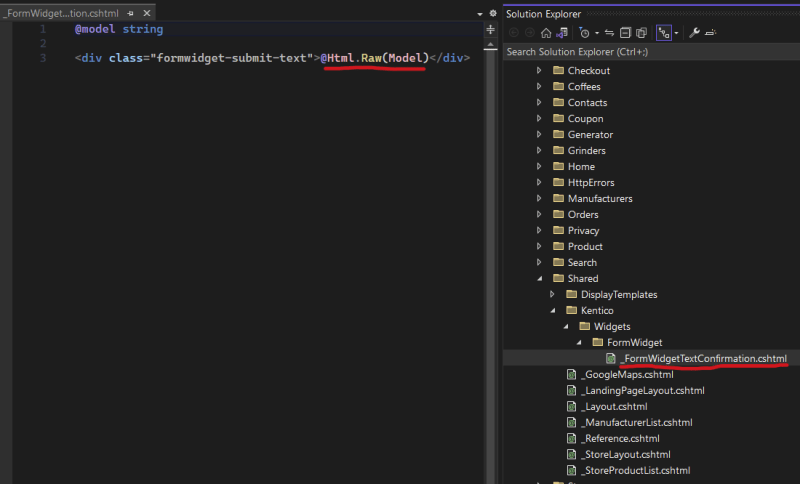This screenshot has height=484, width=800.
Task: Click '@model' on line 1
Action: [95, 29]
